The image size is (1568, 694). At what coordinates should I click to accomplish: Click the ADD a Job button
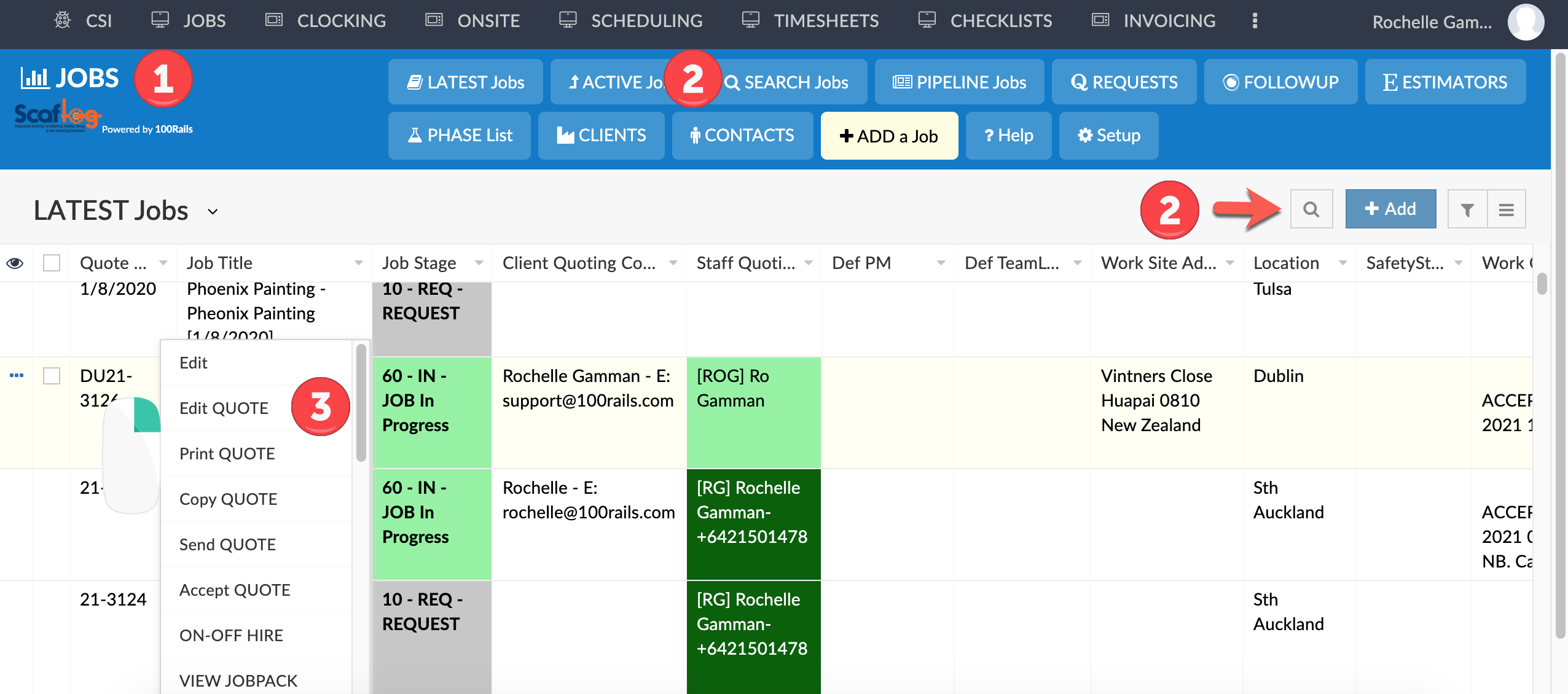(x=888, y=135)
